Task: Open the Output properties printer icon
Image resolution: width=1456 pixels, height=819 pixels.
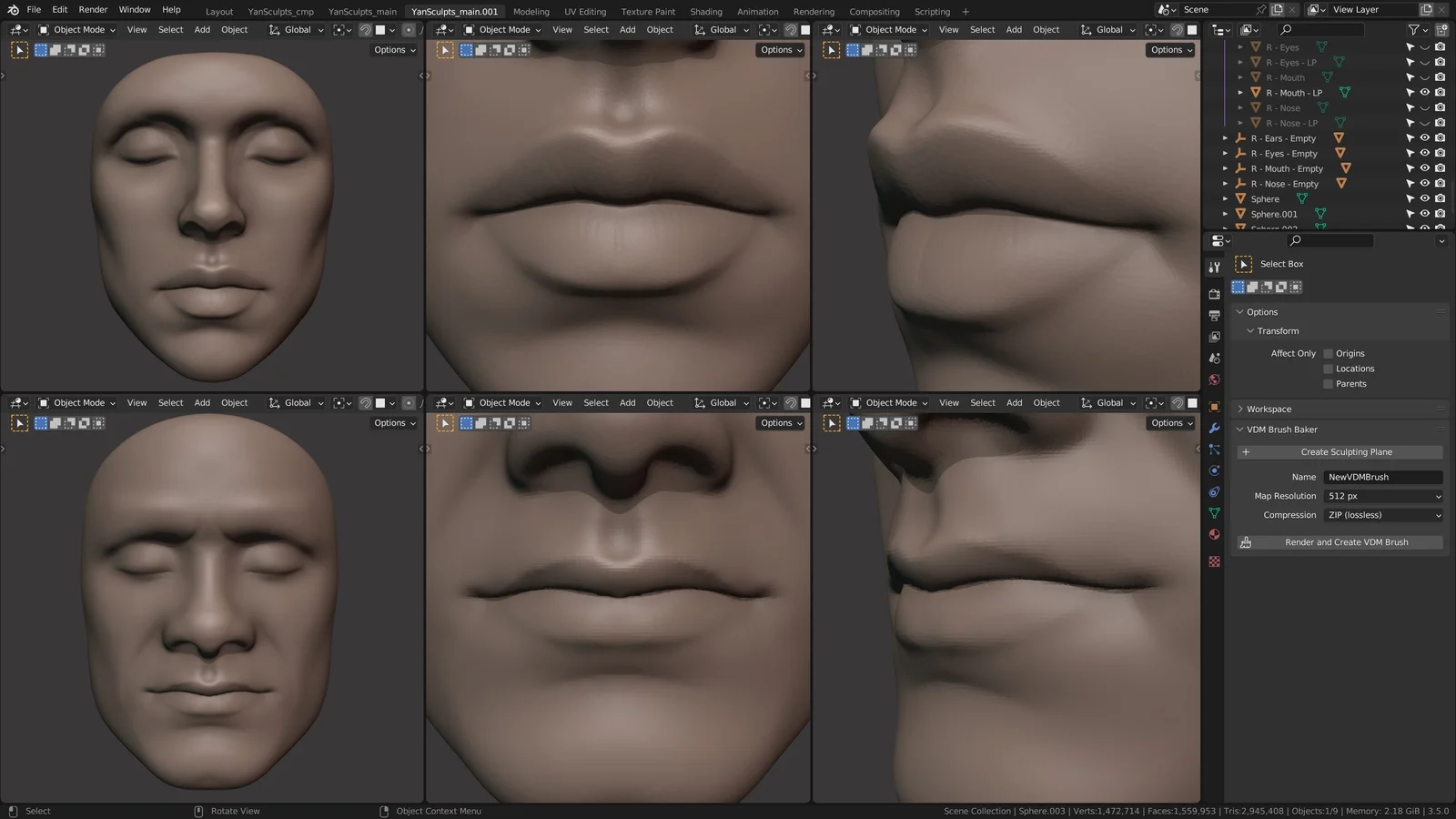Action: tap(1214, 316)
